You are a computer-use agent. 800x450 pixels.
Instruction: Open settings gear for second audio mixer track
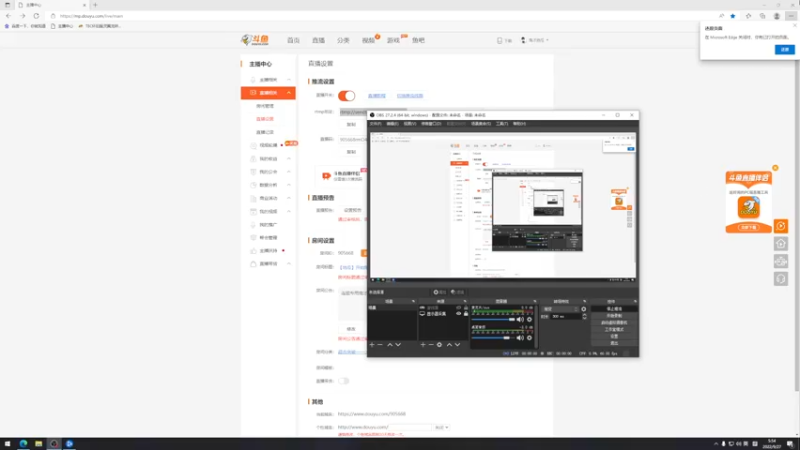[x=530, y=338]
